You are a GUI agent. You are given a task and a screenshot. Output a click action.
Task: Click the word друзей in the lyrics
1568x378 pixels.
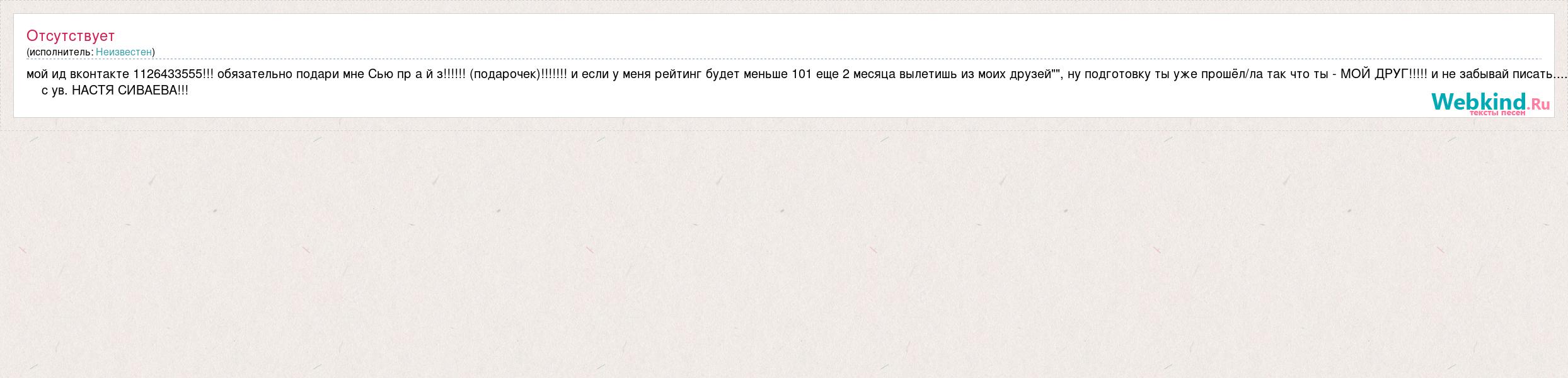[1032, 74]
